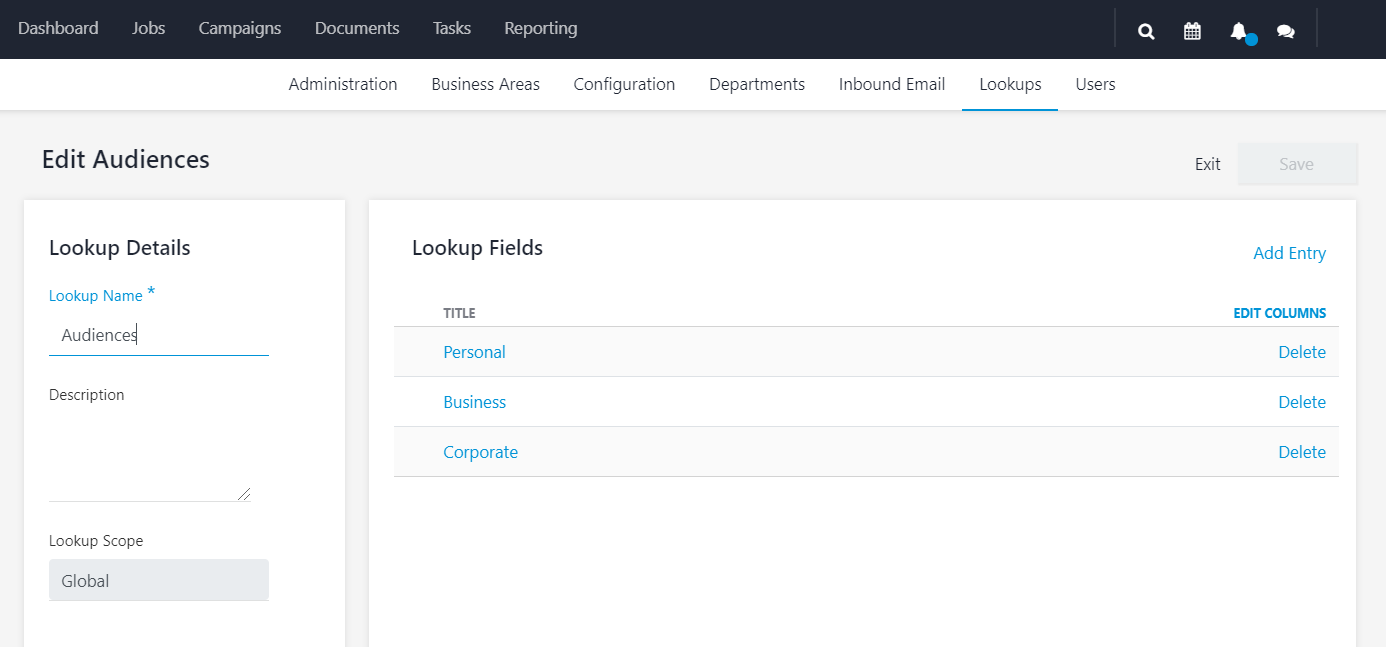The height and width of the screenshot is (647, 1386).
Task: Show notifications via bell icon
Action: point(1239,31)
